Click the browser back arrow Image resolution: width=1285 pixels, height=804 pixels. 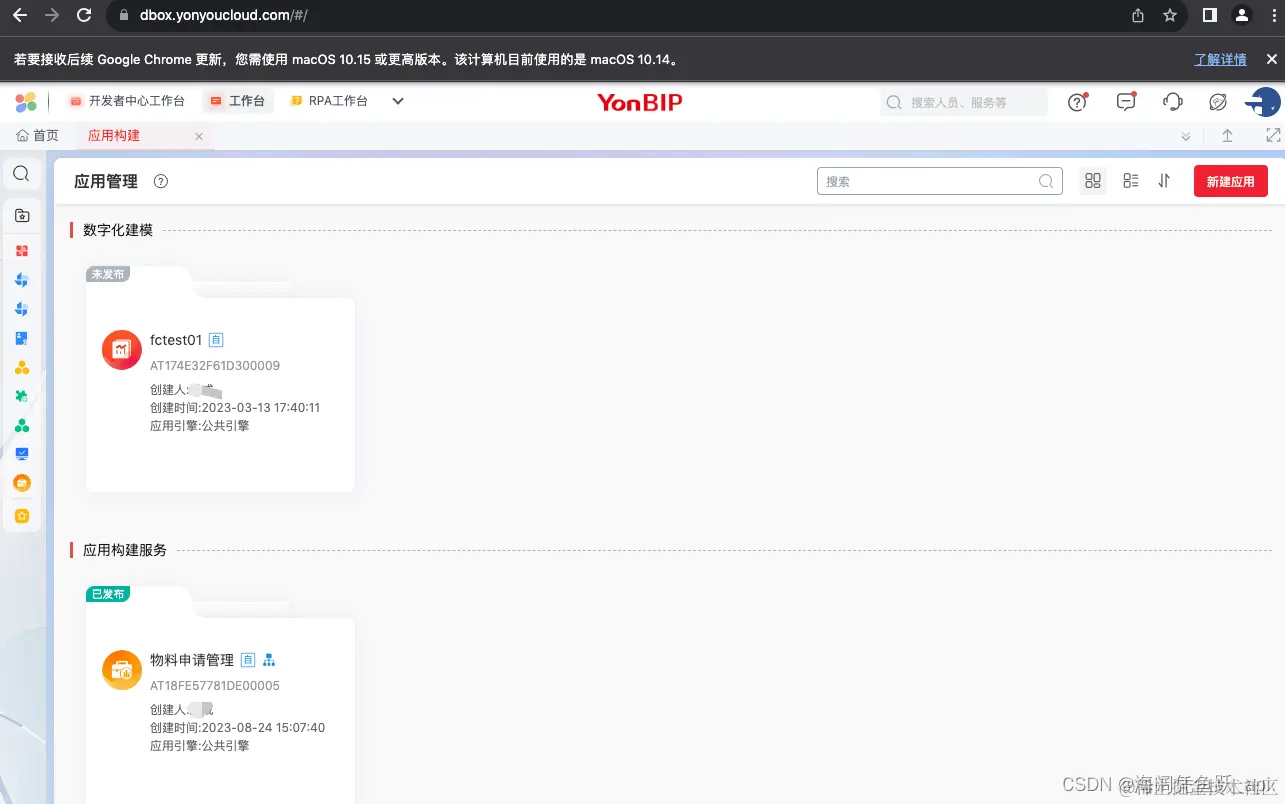tap(19, 15)
